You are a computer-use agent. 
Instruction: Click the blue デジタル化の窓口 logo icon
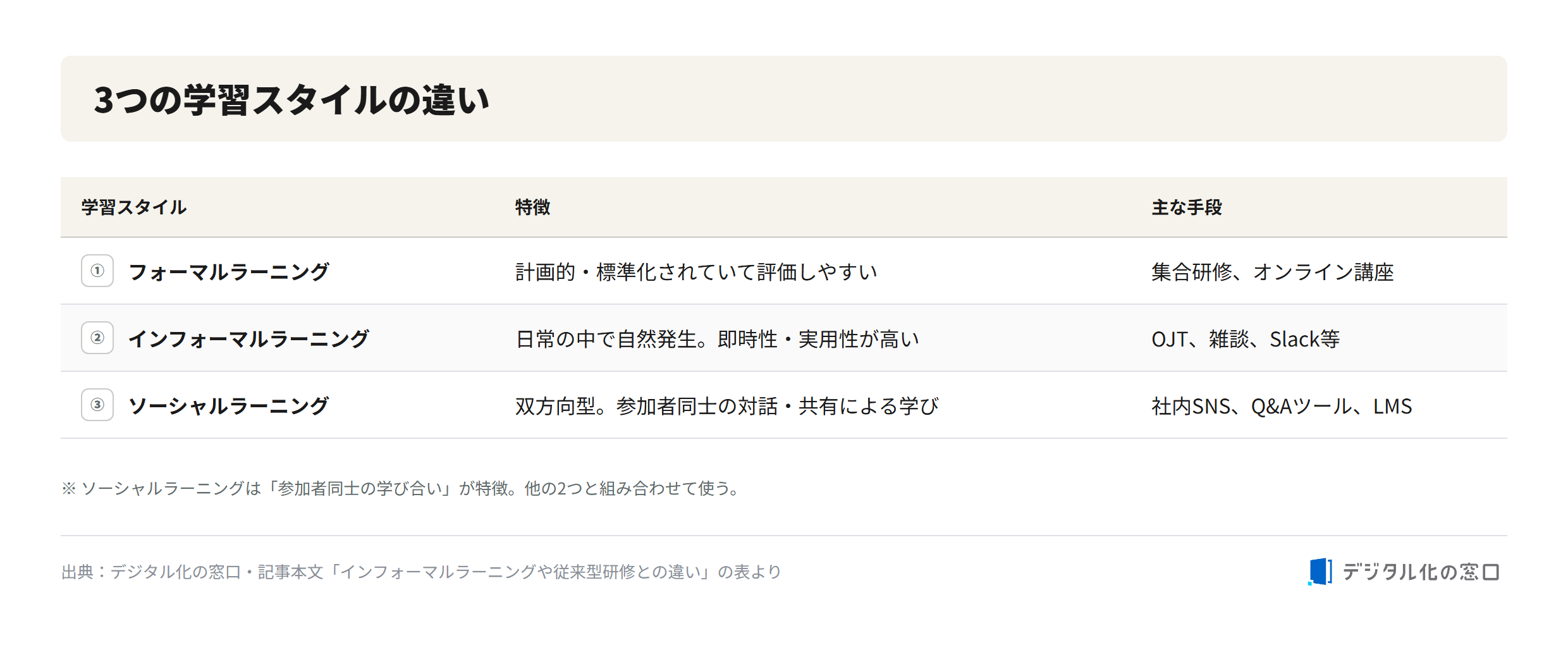pyautogui.click(x=1320, y=572)
